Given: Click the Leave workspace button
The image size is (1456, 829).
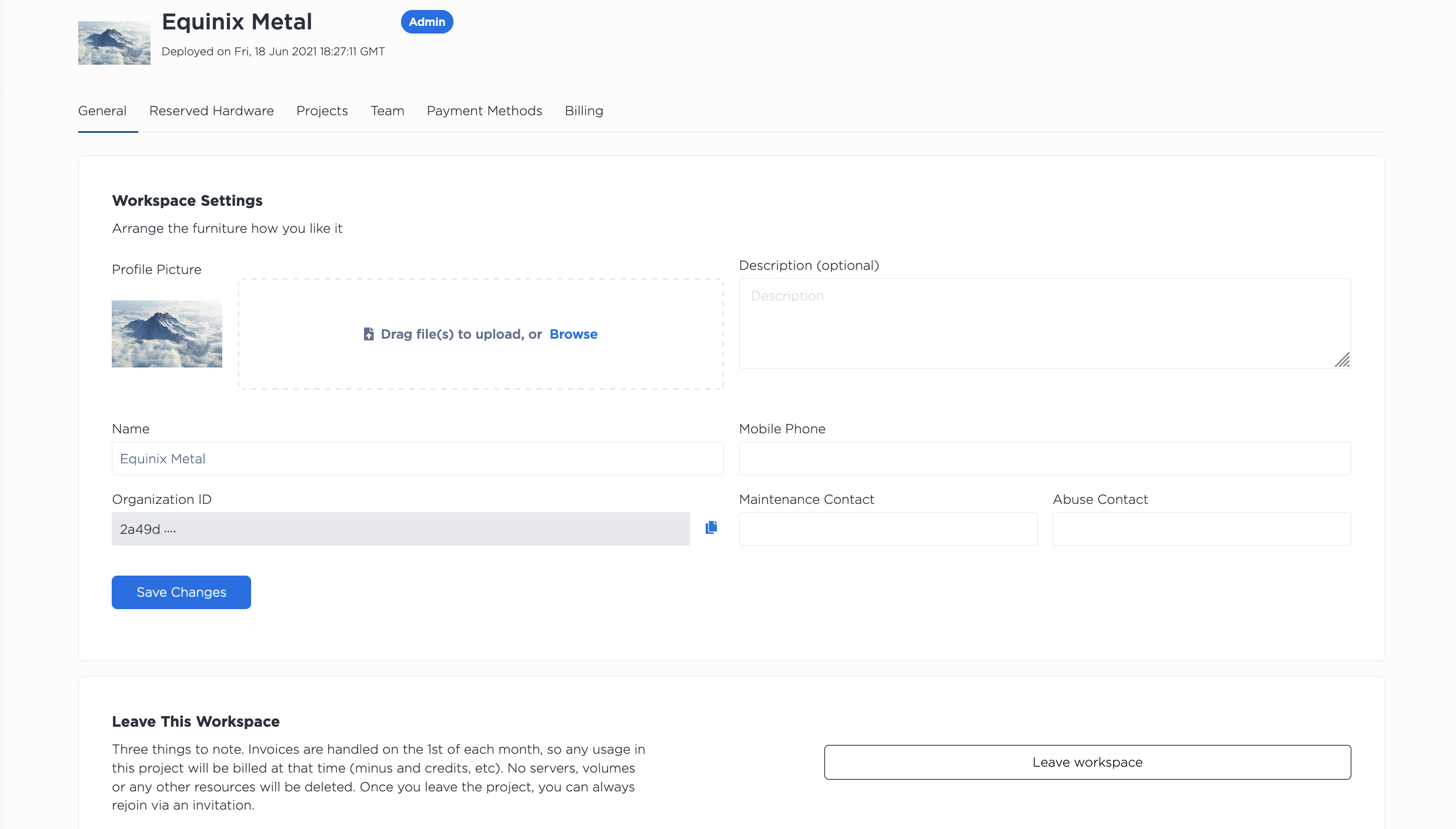Looking at the screenshot, I should point(1087,762).
